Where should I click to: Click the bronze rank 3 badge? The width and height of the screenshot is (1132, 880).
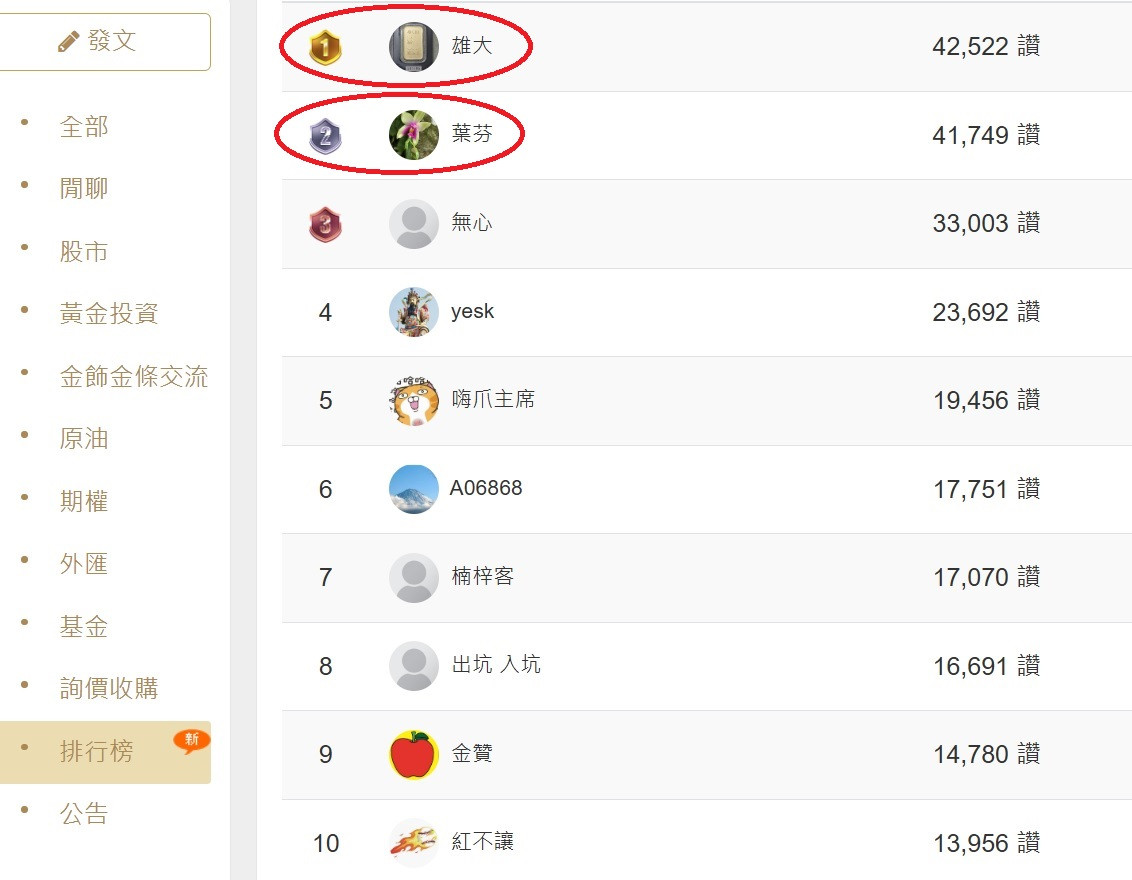click(325, 224)
